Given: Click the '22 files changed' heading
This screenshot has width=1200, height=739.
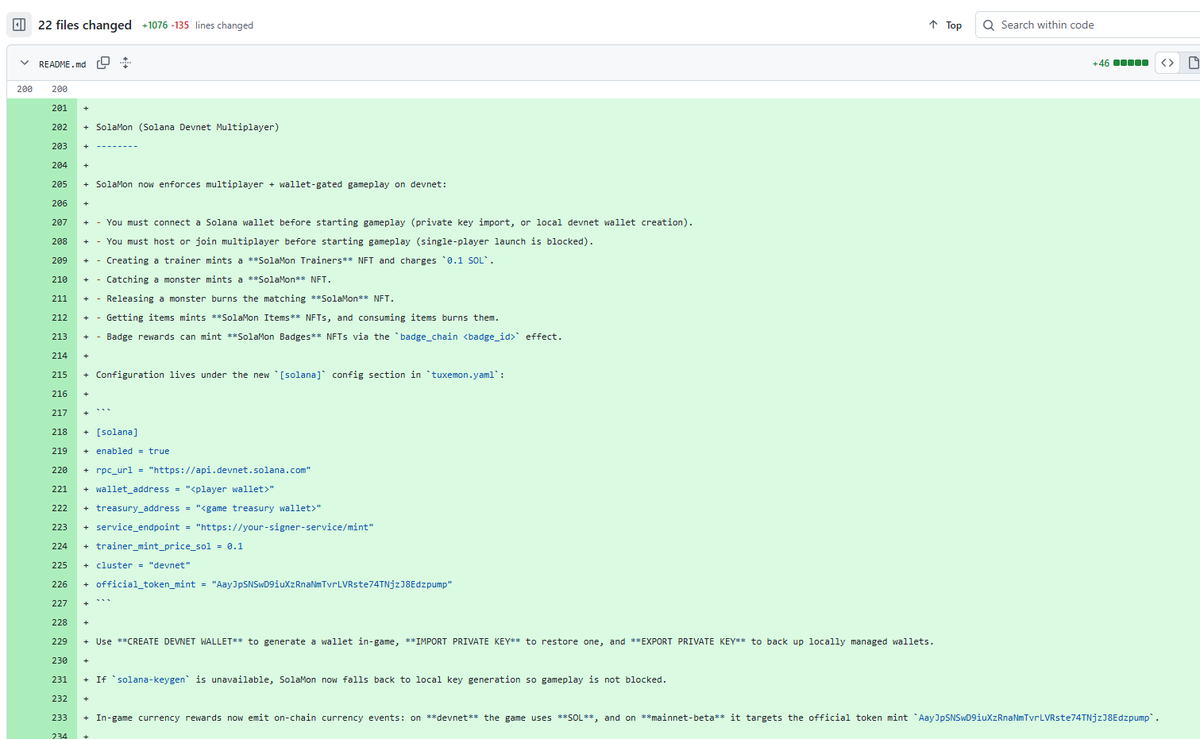Looking at the screenshot, I should point(84,25).
